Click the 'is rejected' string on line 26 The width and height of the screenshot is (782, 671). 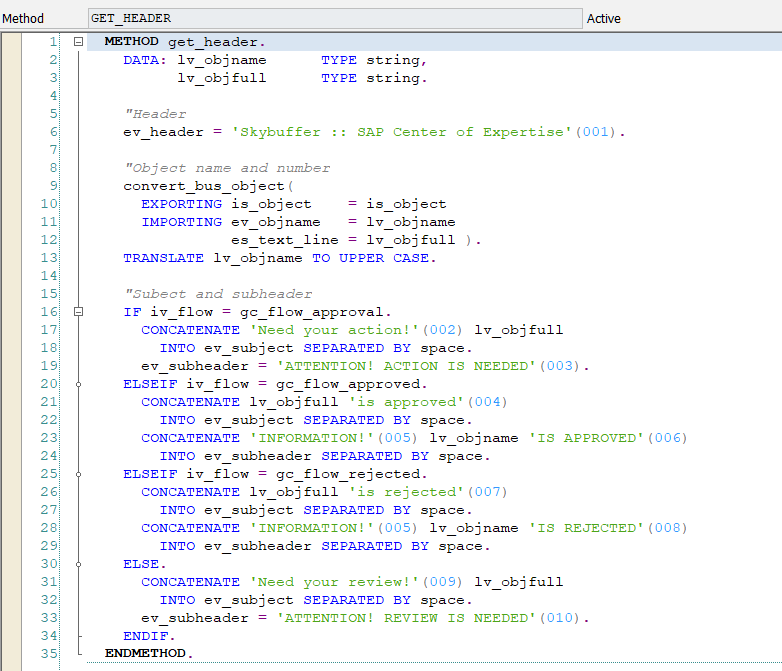[x=406, y=491]
